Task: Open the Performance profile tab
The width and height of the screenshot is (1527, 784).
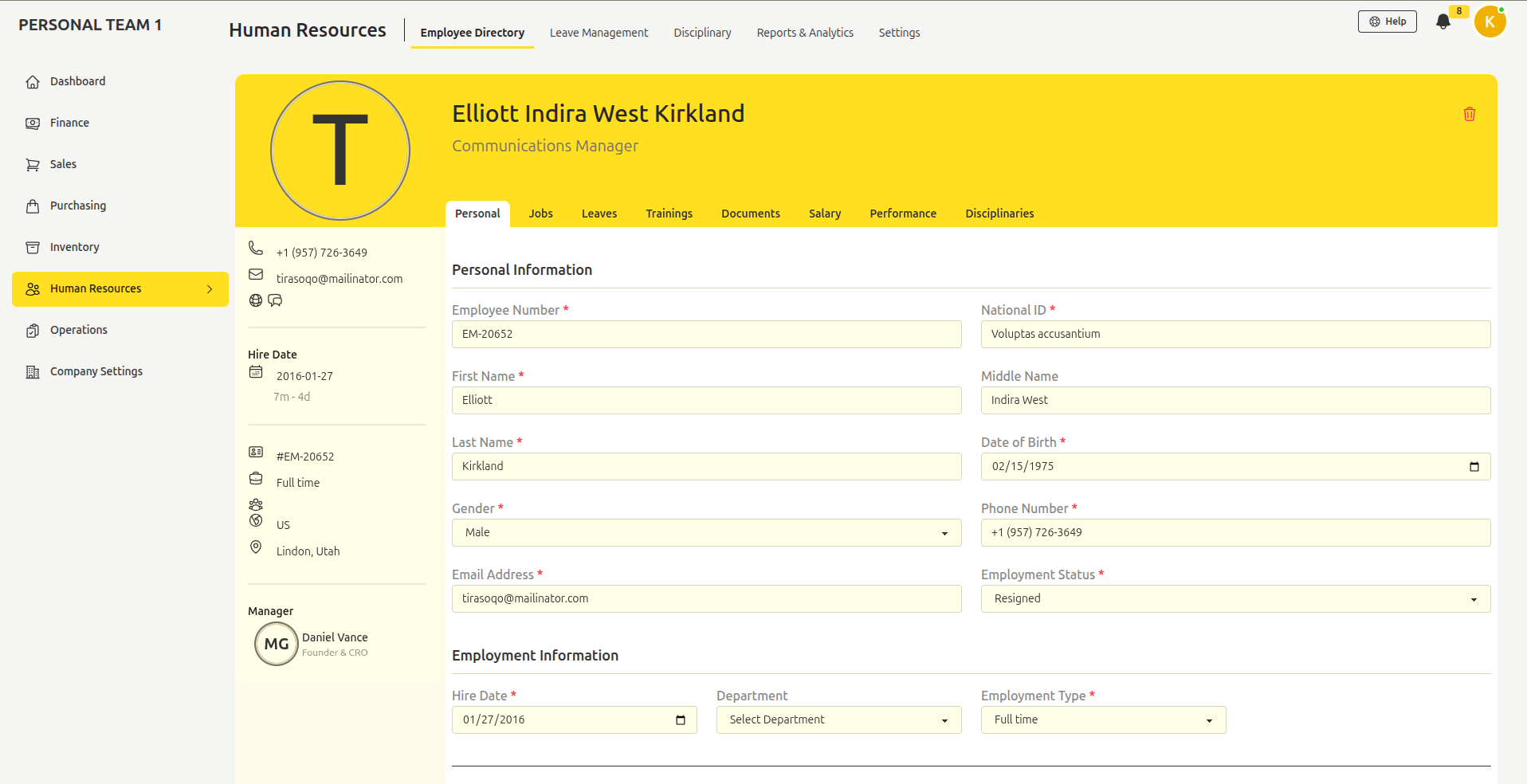Action: [903, 214]
